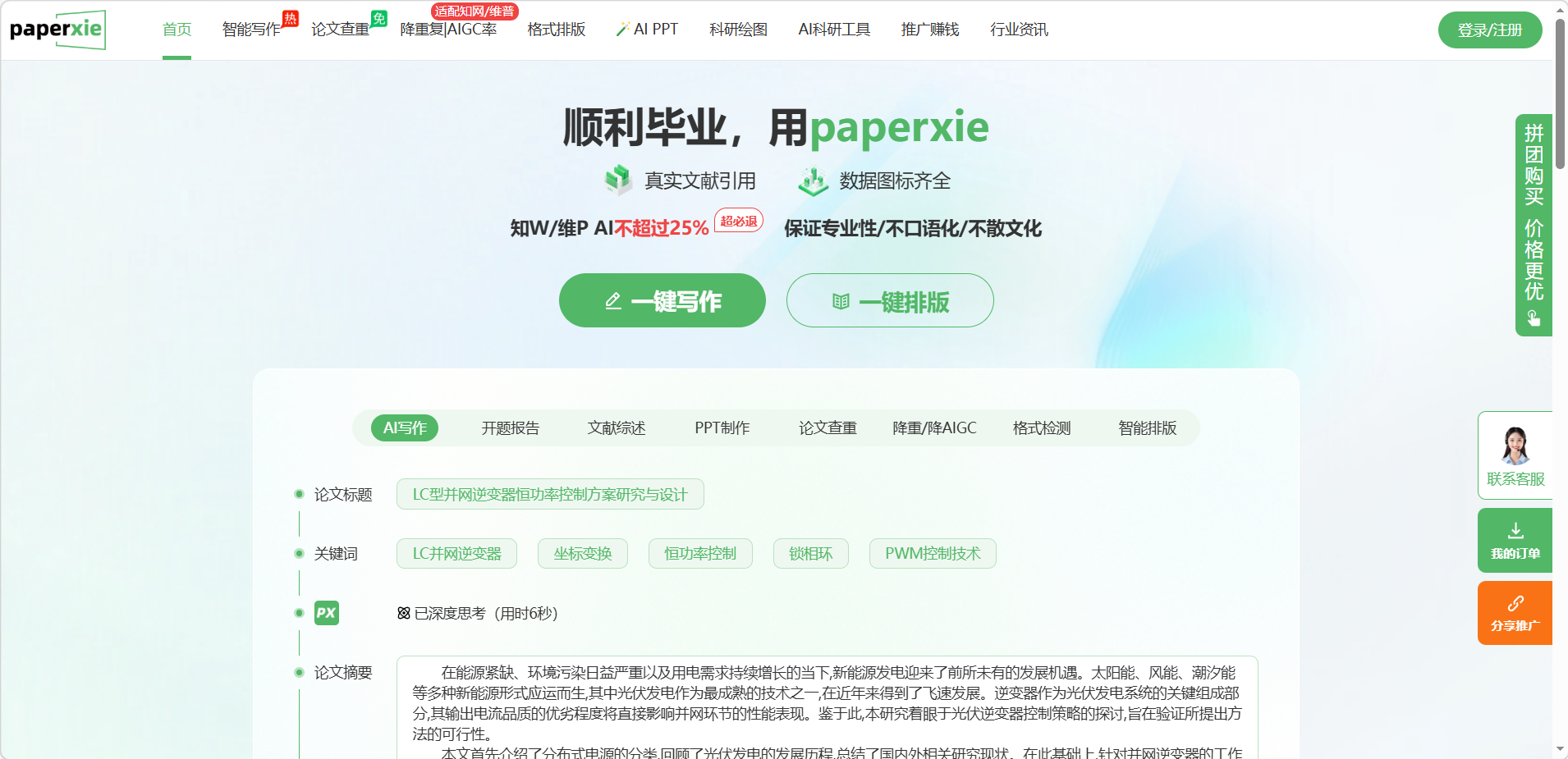
Task: Open 格式排版 nav item
Action: (556, 30)
